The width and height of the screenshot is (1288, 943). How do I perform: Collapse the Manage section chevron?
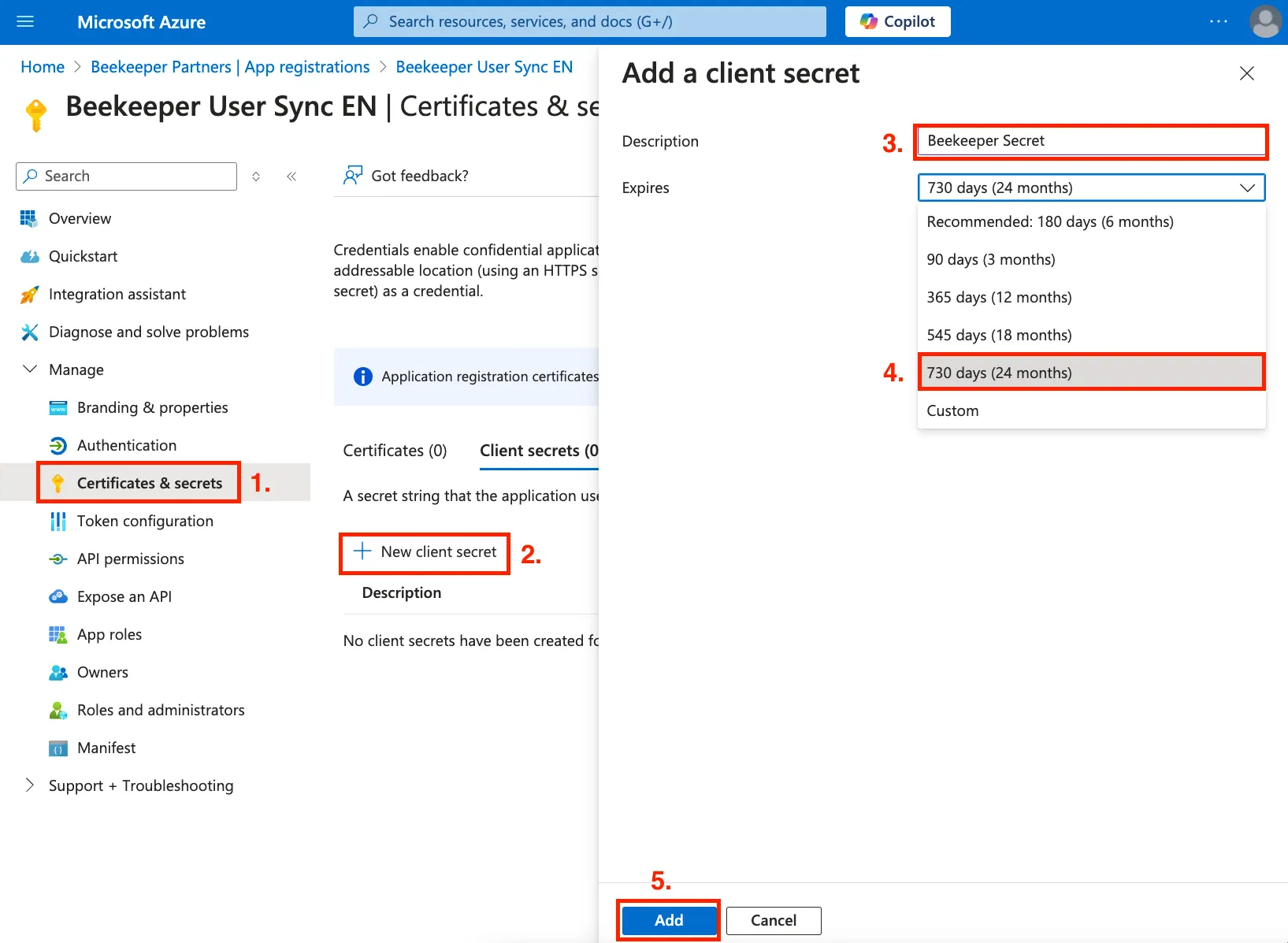coord(30,369)
